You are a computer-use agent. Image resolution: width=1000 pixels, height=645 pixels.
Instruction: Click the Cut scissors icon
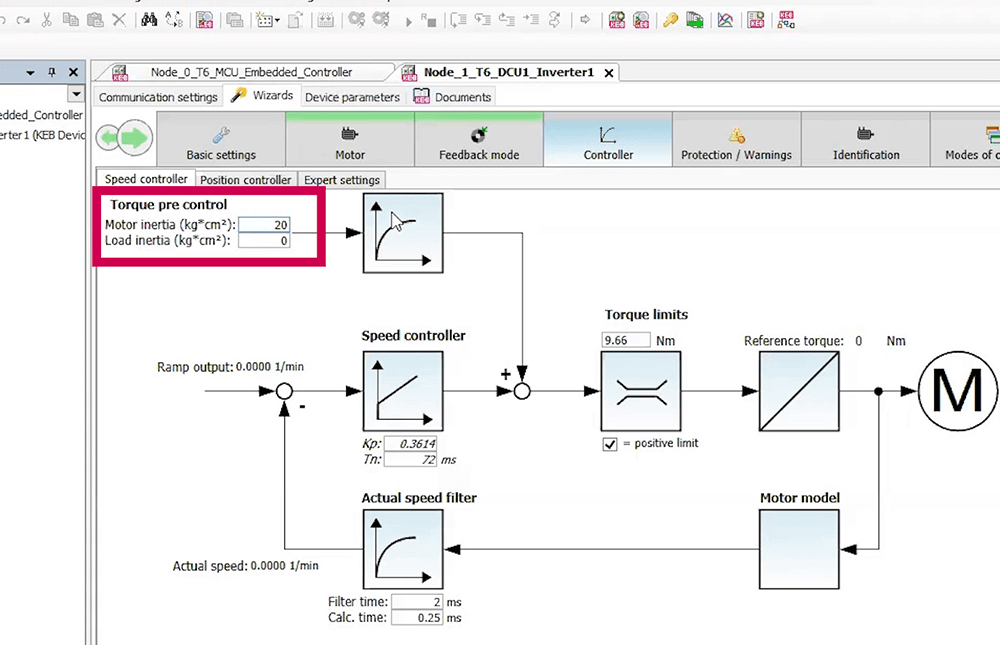coord(47,20)
